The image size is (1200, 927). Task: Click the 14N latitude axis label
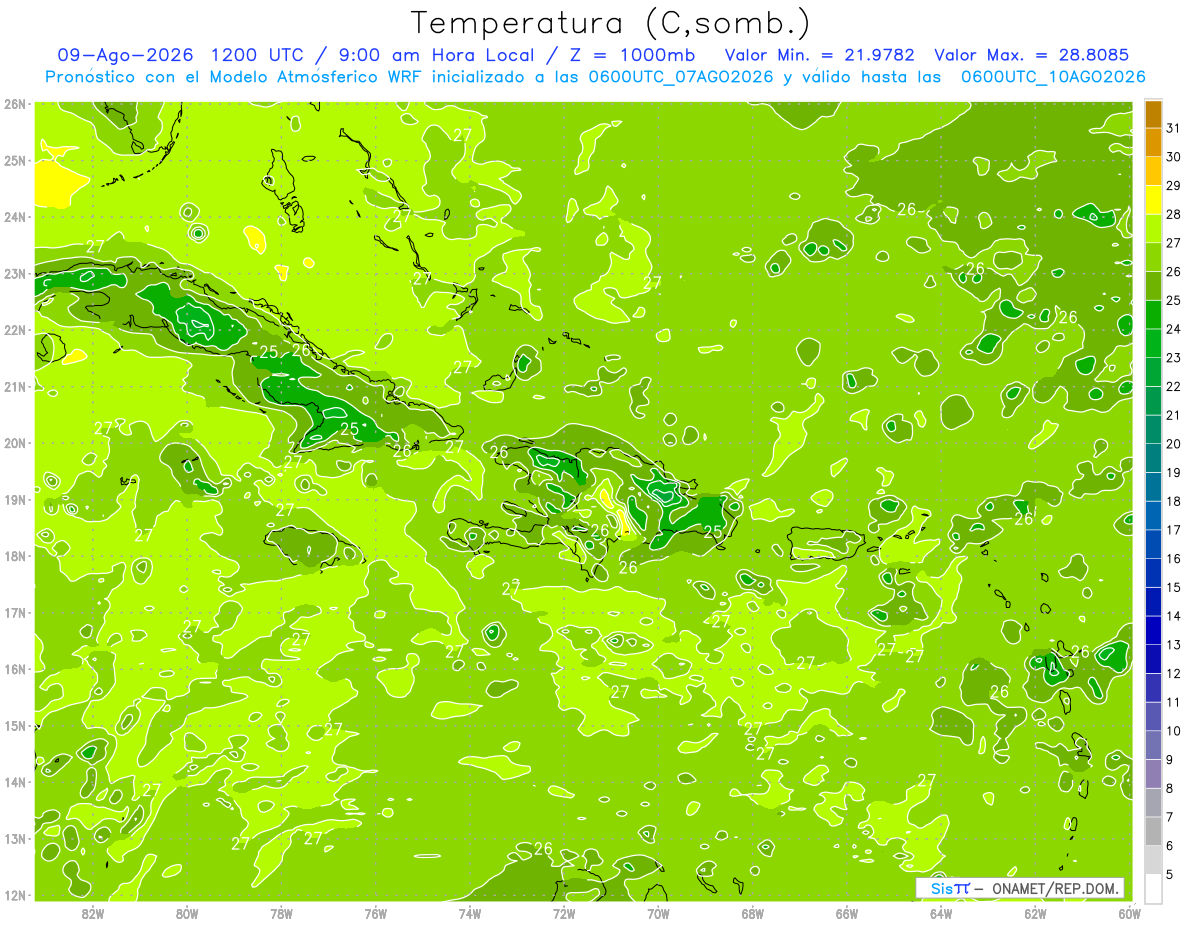pos(15,782)
